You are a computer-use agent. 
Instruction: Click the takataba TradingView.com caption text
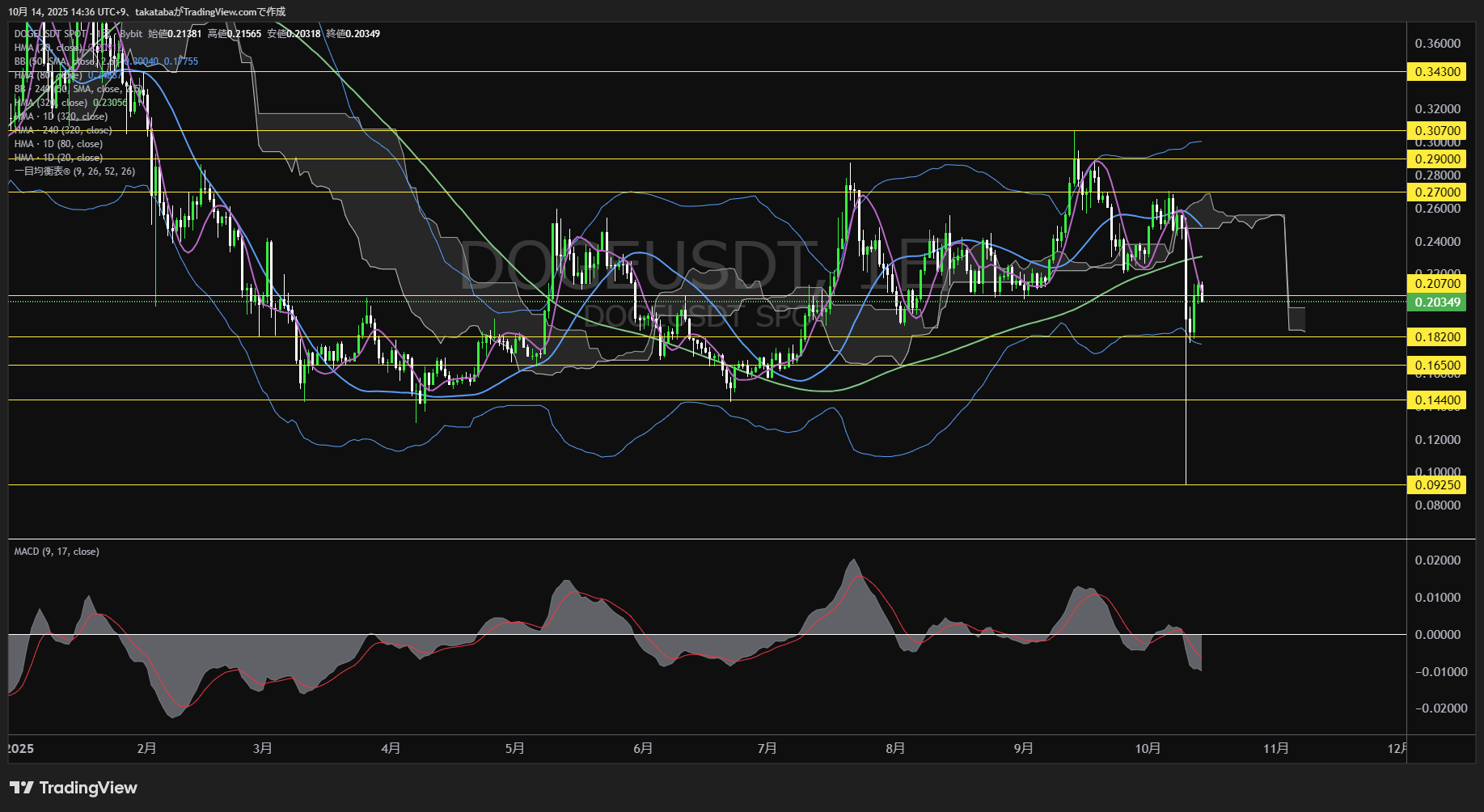coord(146,11)
